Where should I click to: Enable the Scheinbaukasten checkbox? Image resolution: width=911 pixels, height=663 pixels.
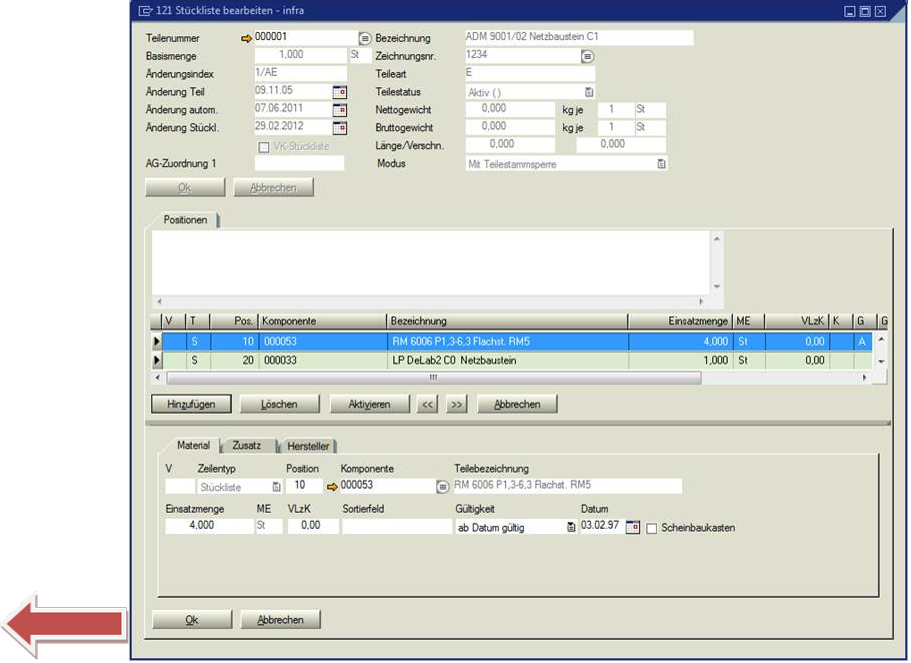[x=652, y=528]
